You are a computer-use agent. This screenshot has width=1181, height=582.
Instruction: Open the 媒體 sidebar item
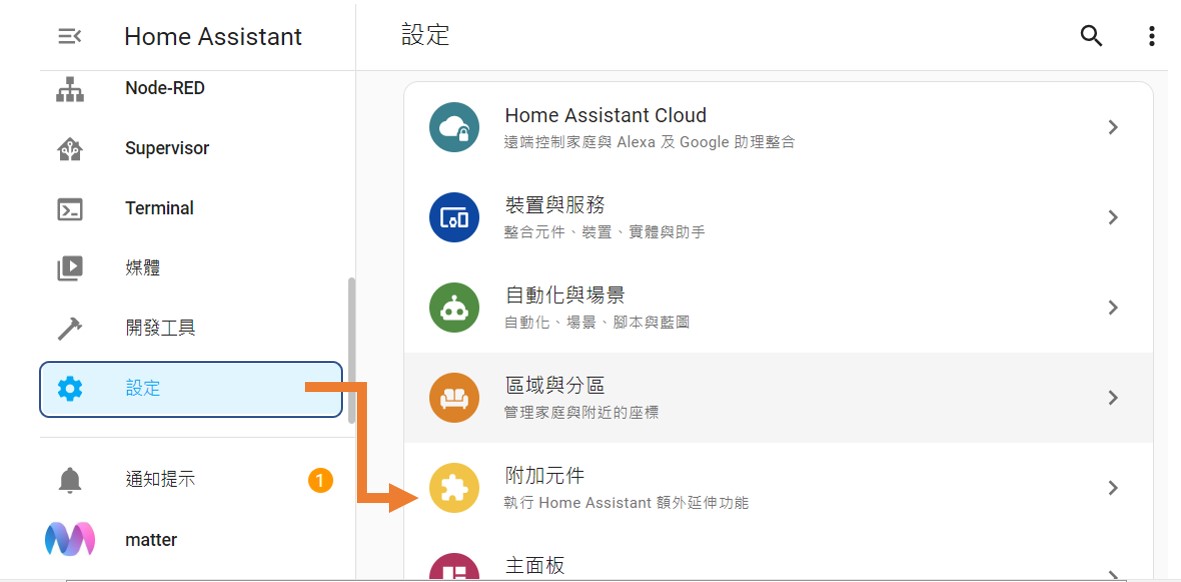[142, 268]
